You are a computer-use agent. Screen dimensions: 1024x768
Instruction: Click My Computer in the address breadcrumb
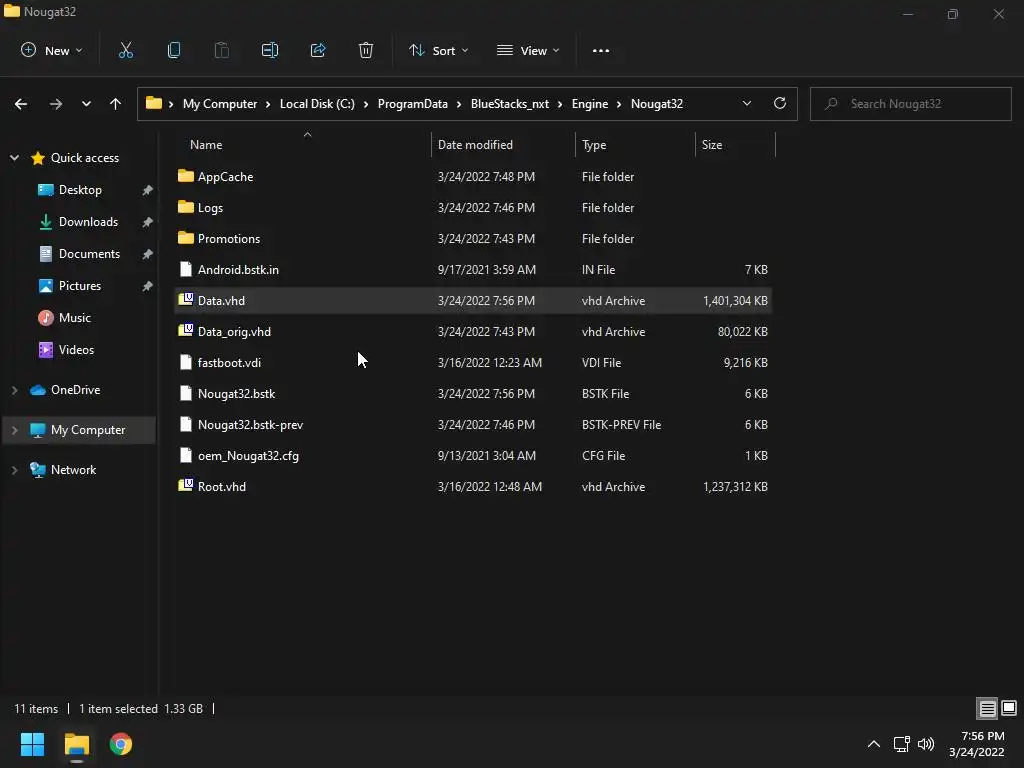tap(220, 104)
